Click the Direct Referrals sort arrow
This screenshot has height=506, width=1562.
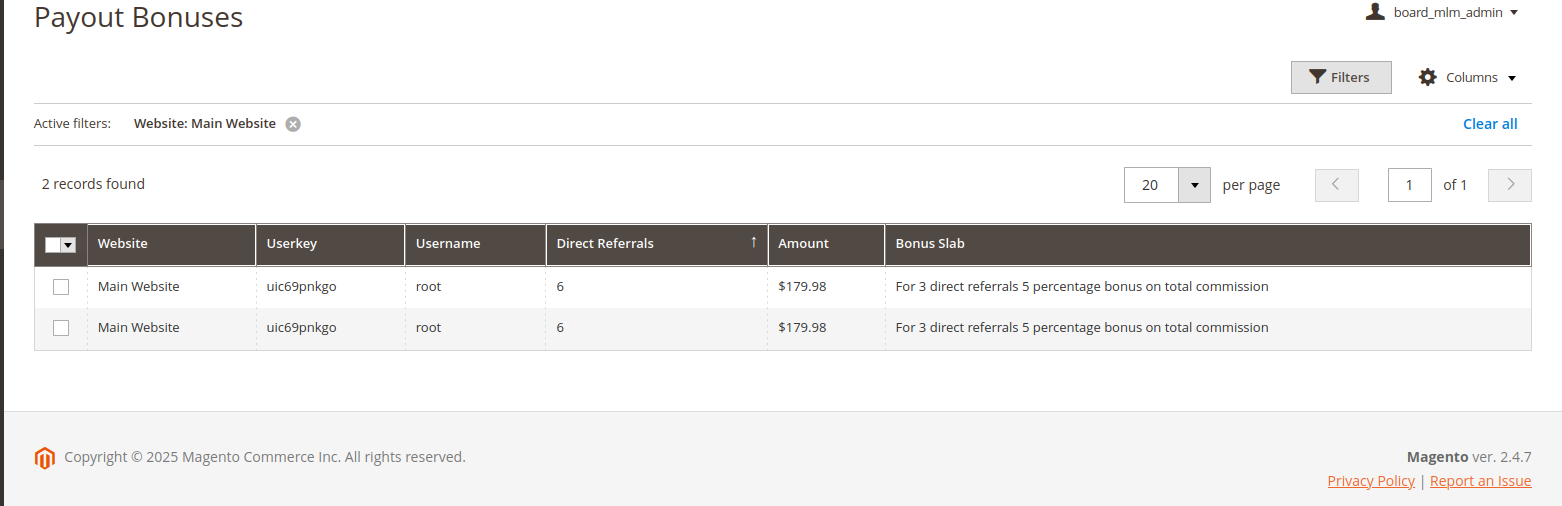coord(753,243)
